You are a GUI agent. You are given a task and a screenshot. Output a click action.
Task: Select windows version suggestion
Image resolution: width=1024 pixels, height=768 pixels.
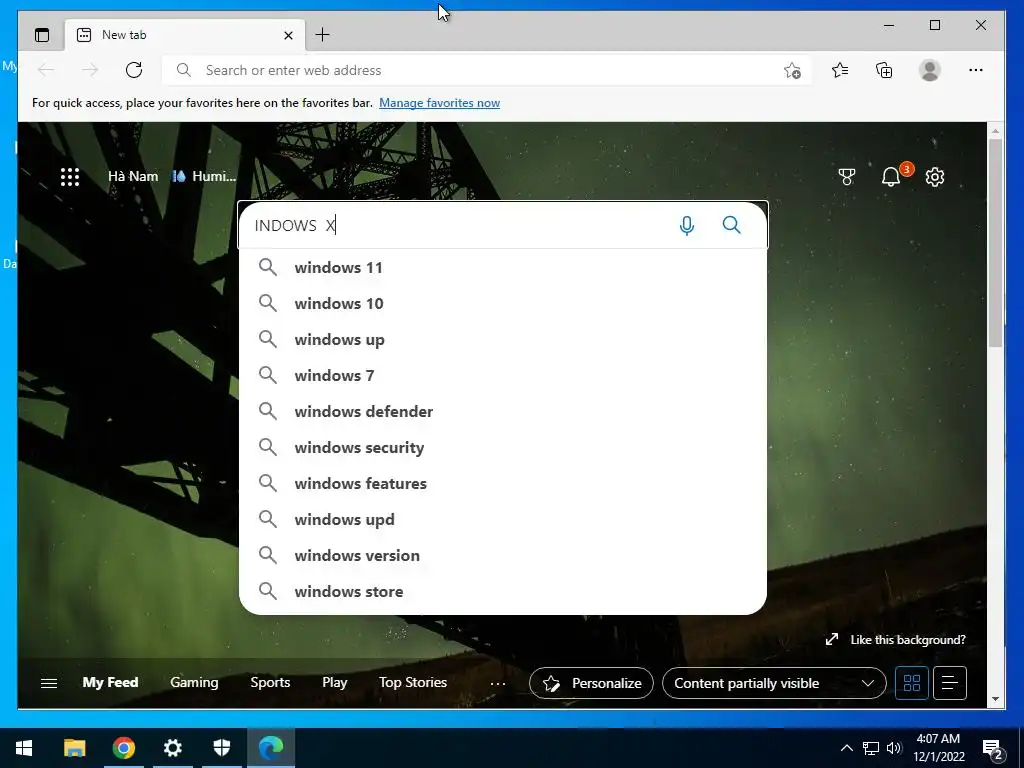coord(503,555)
